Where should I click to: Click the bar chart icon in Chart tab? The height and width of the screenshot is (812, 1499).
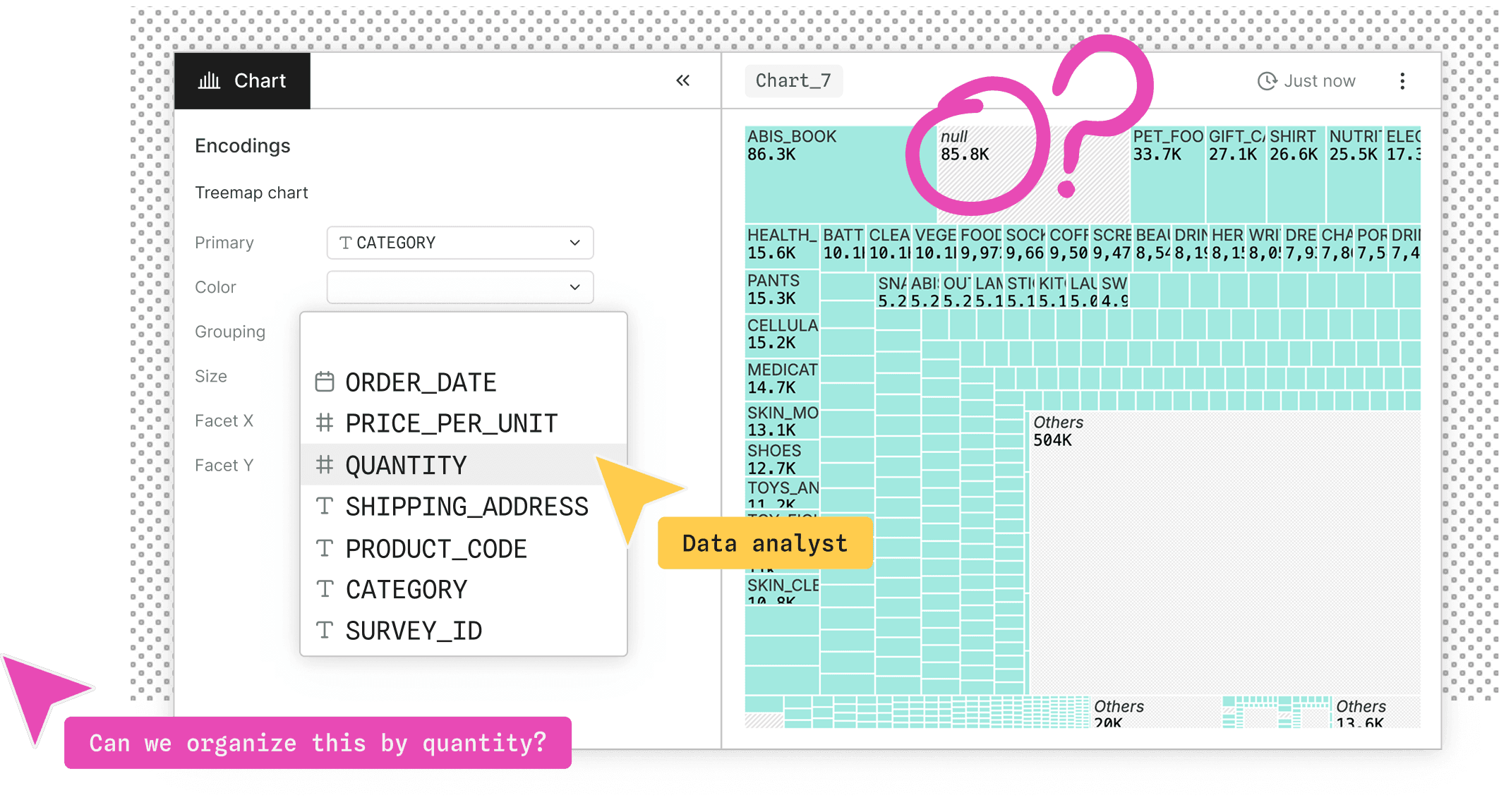tap(209, 80)
